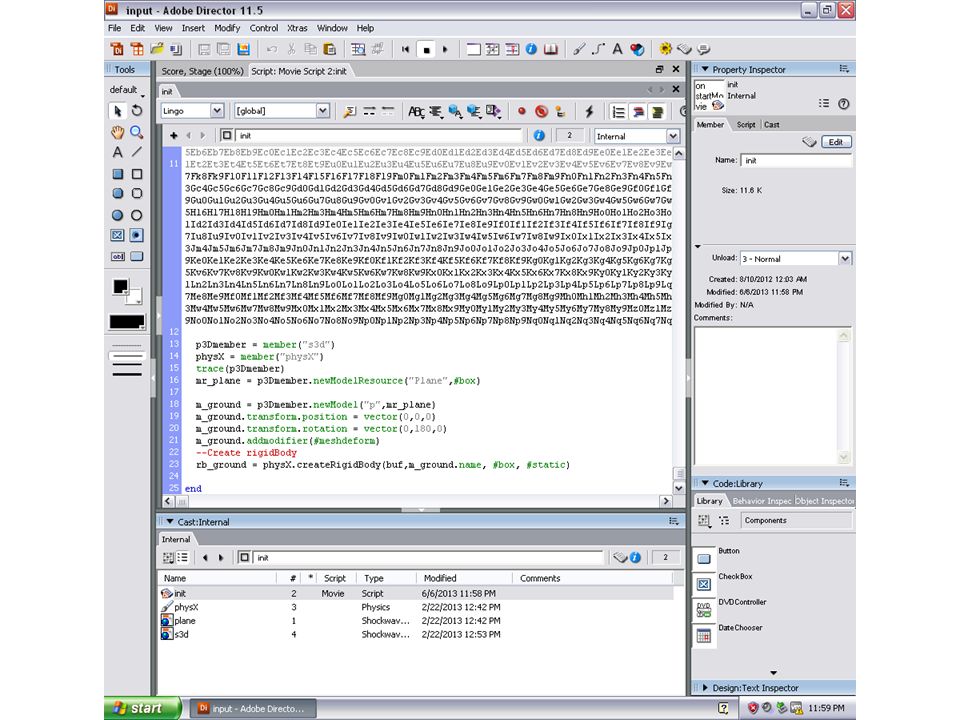Click the Save All toolbar icon

(223, 49)
